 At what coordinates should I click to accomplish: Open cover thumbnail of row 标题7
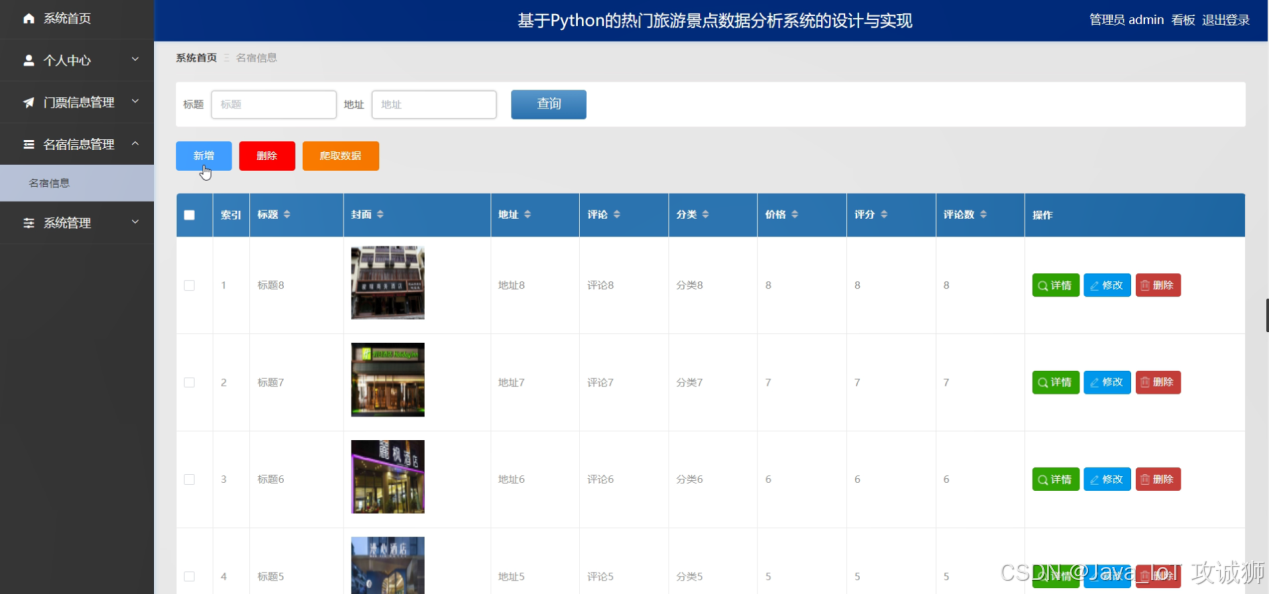point(388,380)
